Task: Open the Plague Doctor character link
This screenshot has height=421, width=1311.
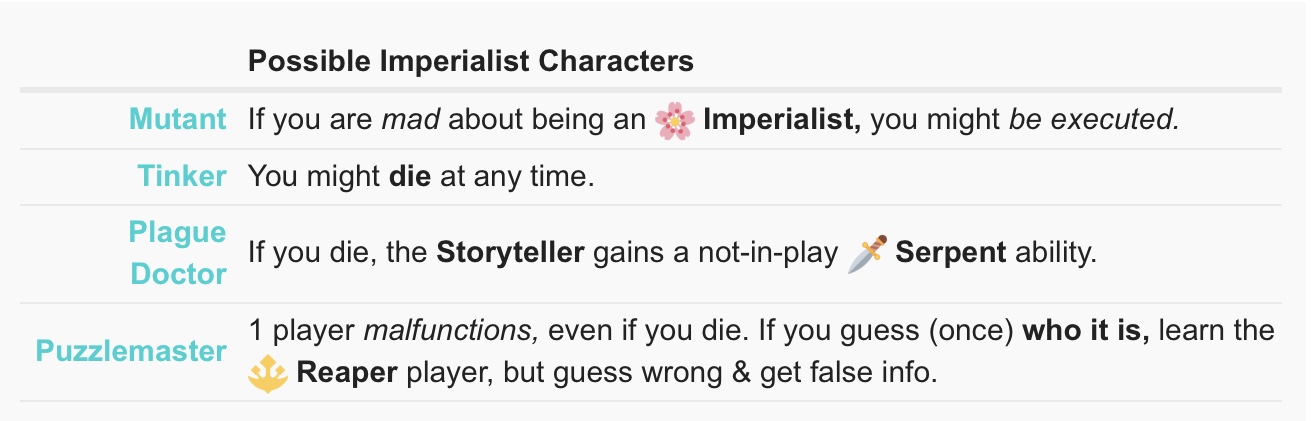Action: [177, 252]
